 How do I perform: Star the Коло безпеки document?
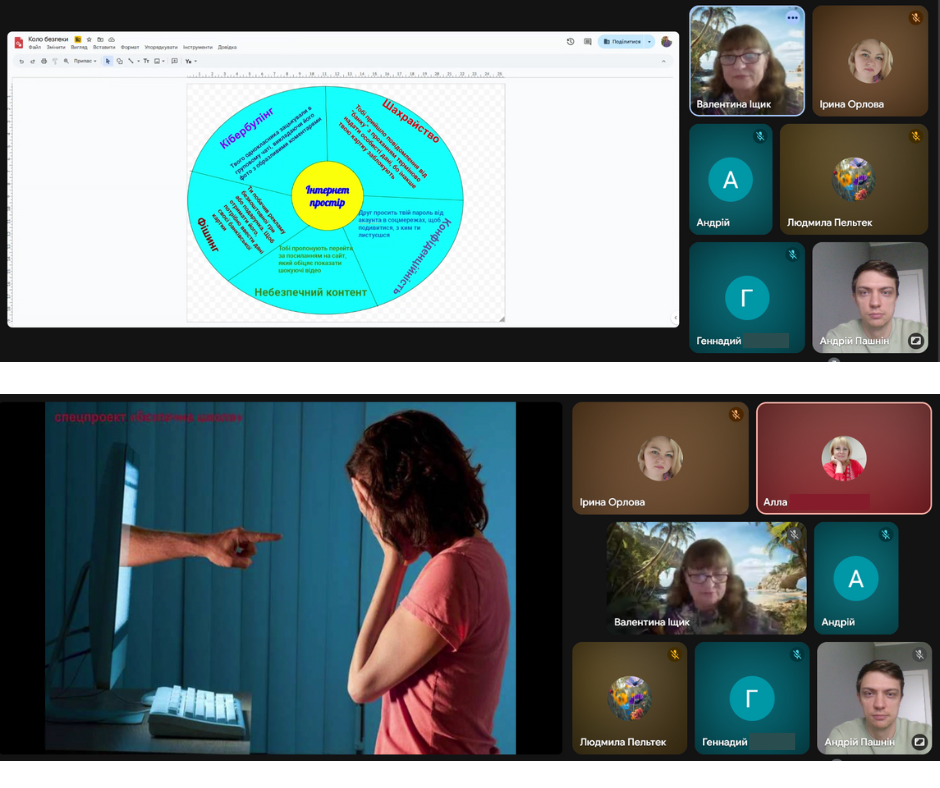(x=89, y=38)
